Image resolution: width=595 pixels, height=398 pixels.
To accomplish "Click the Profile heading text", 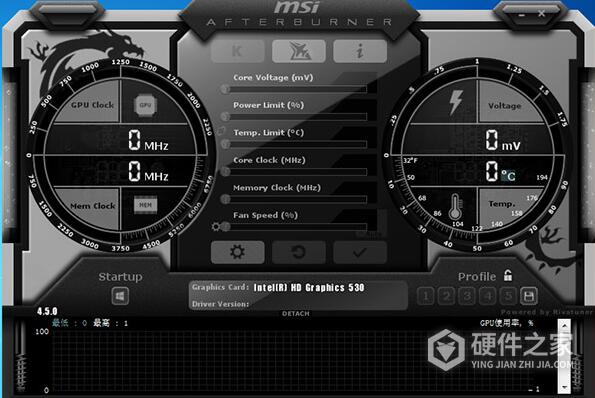I will point(477,277).
